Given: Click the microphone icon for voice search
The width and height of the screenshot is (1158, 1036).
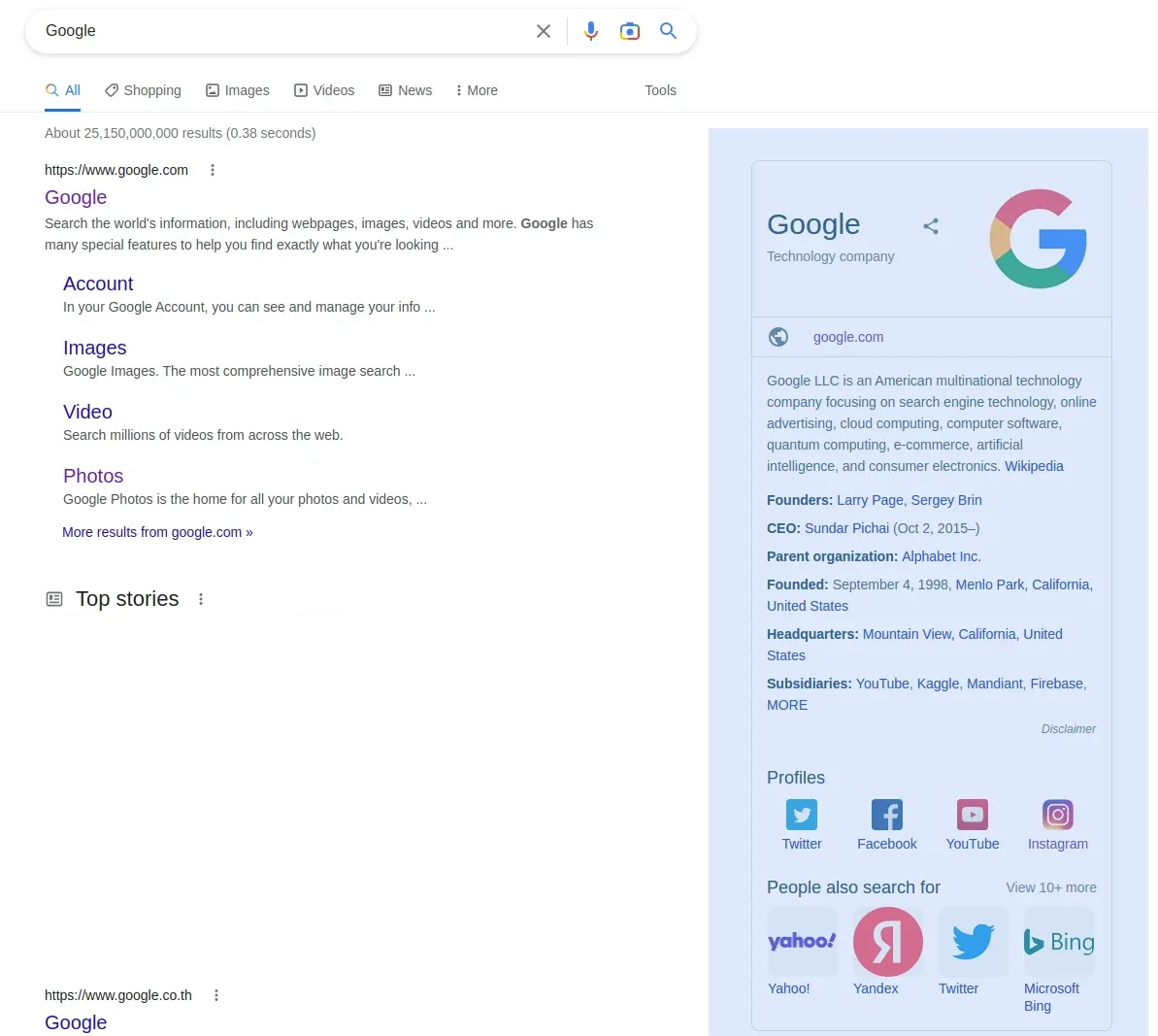Looking at the screenshot, I should 591,30.
